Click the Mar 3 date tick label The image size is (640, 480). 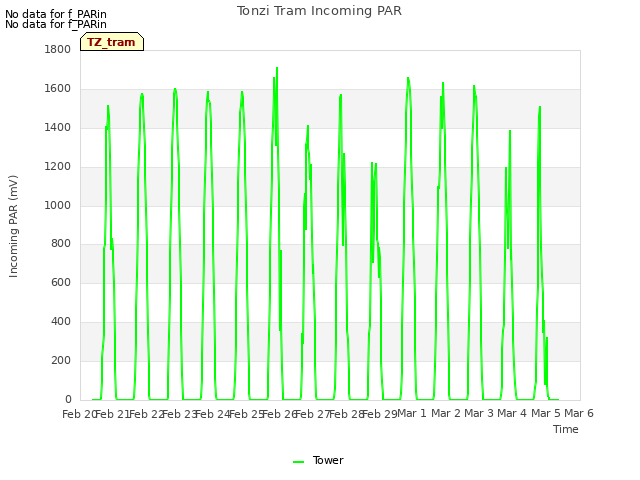(x=479, y=413)
